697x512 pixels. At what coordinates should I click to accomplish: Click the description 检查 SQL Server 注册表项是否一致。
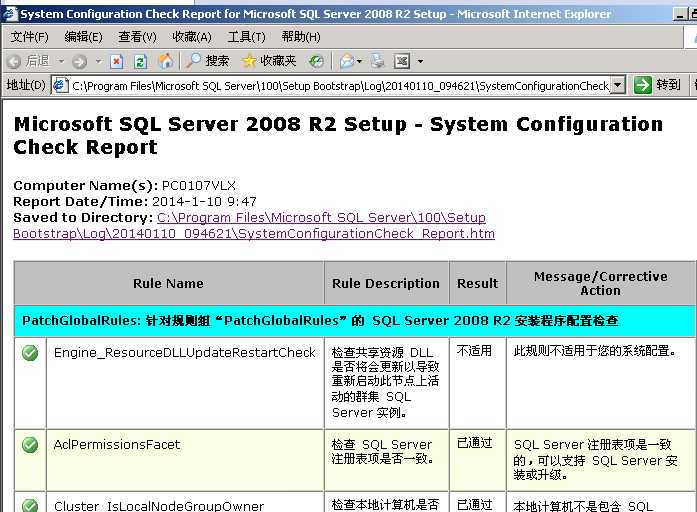pyautogui.click(x=383, y=452)
